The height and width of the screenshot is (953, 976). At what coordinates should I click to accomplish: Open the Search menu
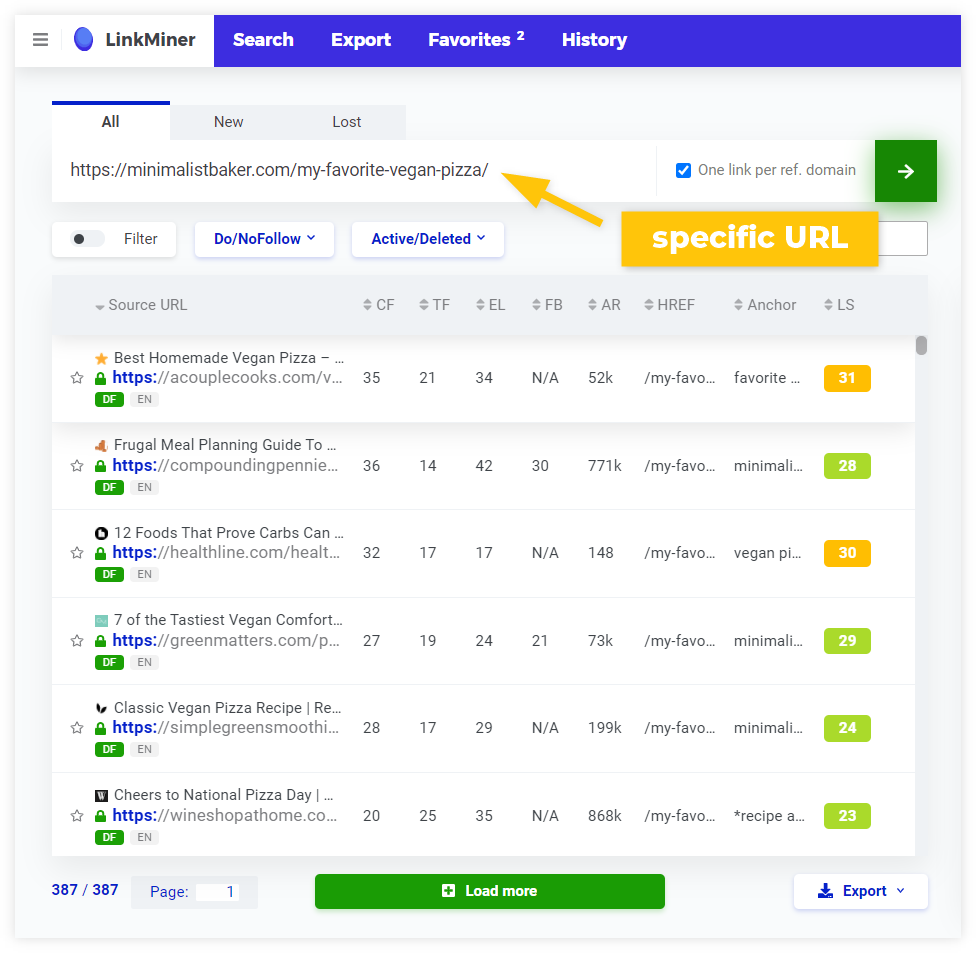tap(263, 40)
